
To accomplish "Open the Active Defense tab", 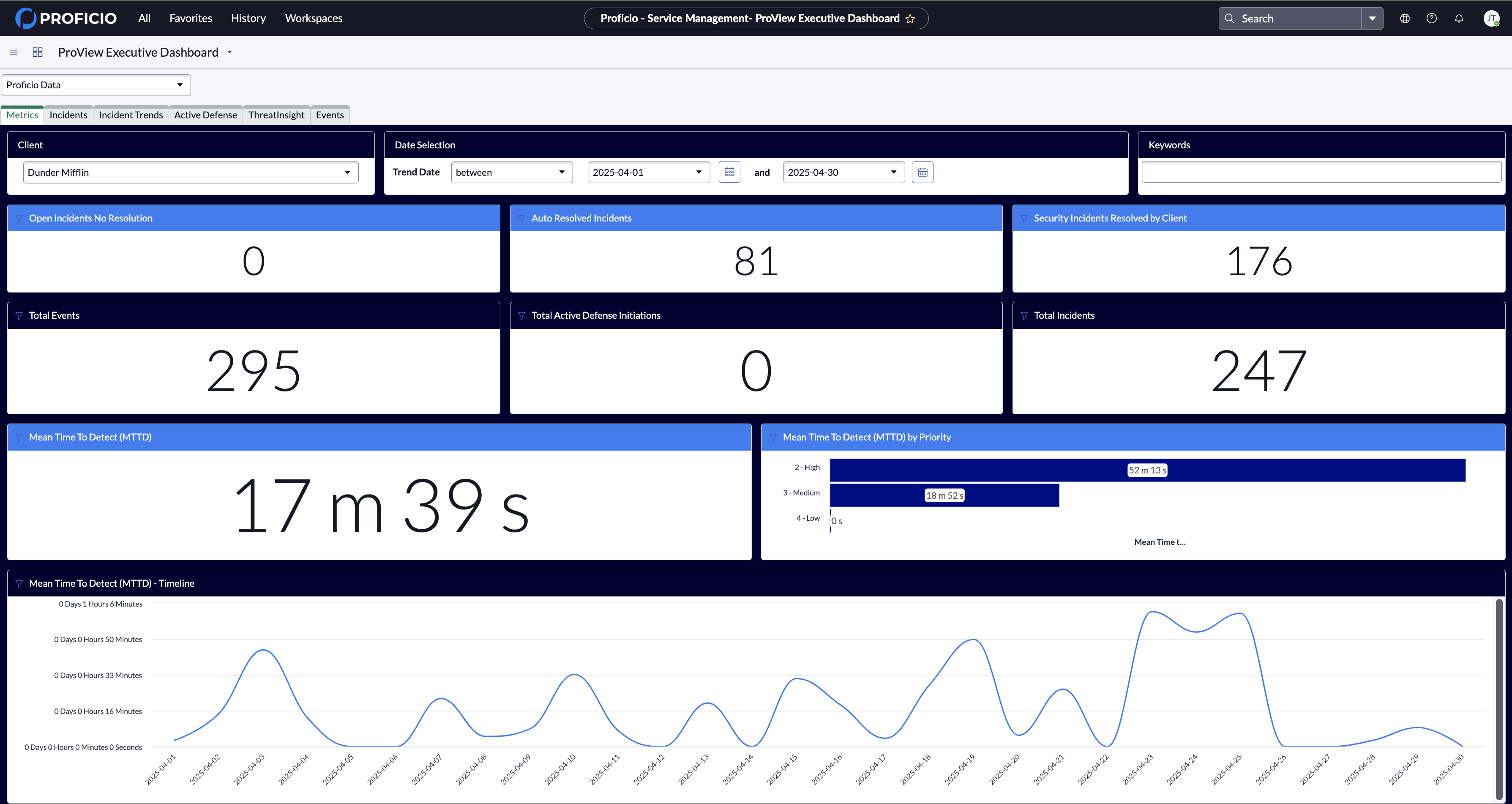I will [205, 115].
